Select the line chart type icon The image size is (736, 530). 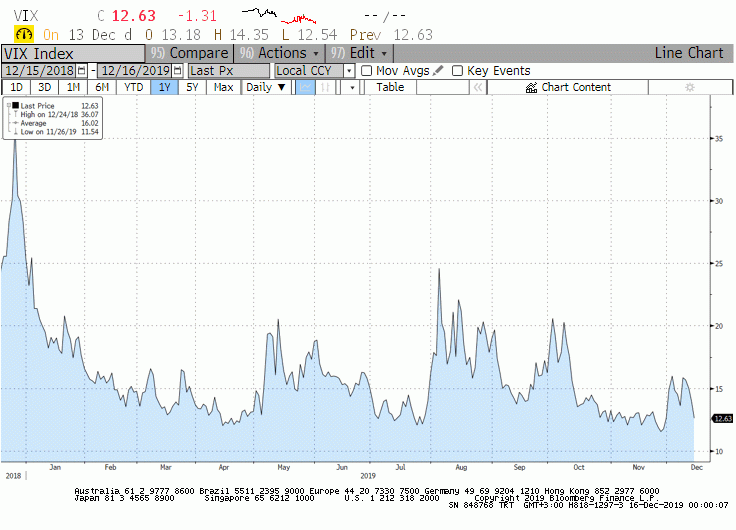pos(305,87)
